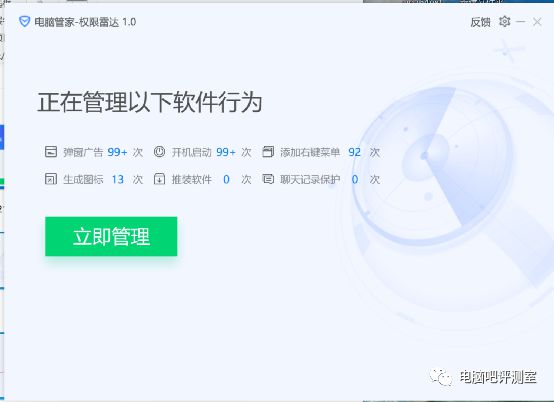Select the 聊天记录保护 label text
Image resolution: width=554 pixels, height=402 pixels.
tap(310, 179)
